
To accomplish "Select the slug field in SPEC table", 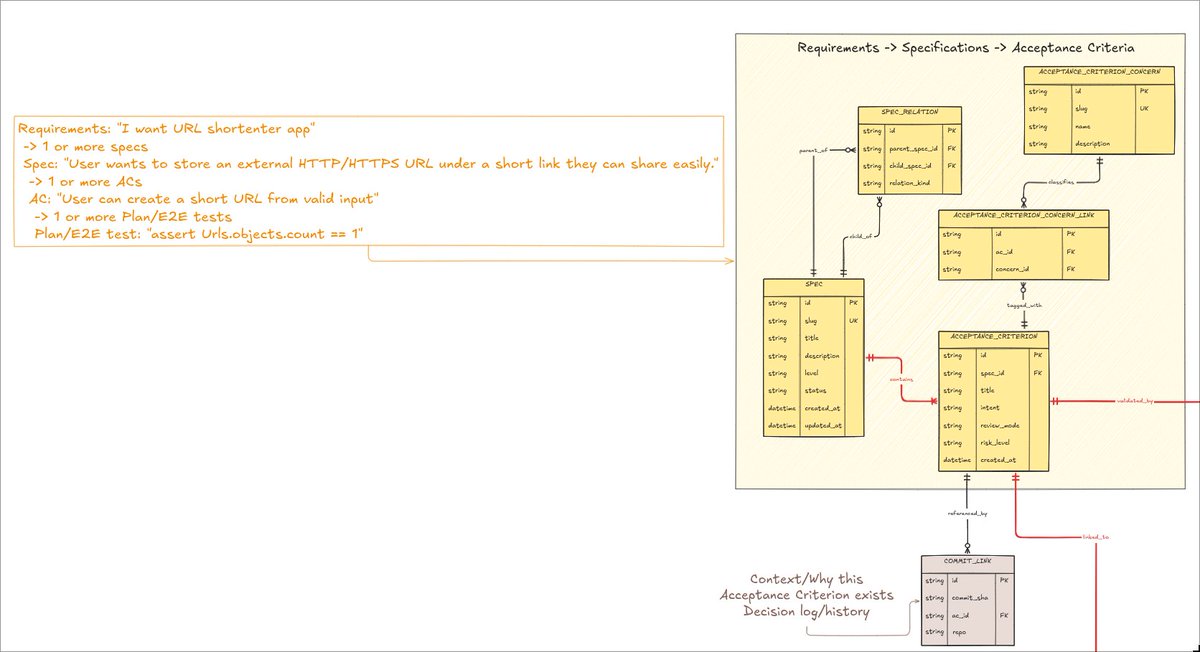I will pos(811,321).
